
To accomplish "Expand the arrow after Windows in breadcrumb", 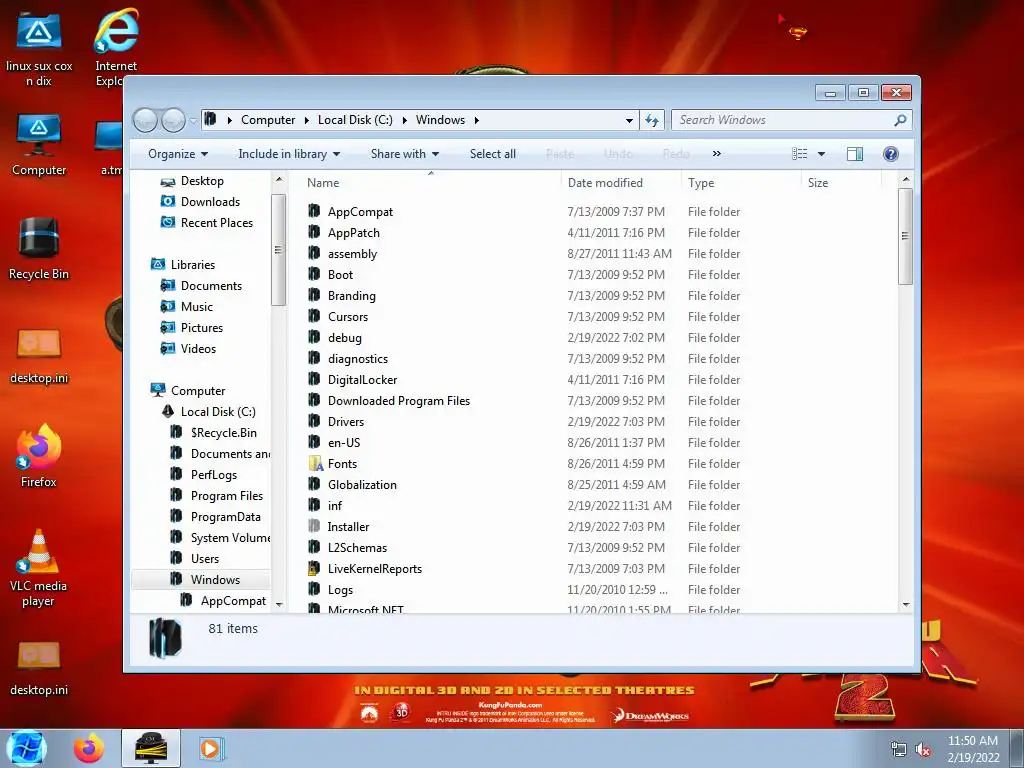I will 477,120.
